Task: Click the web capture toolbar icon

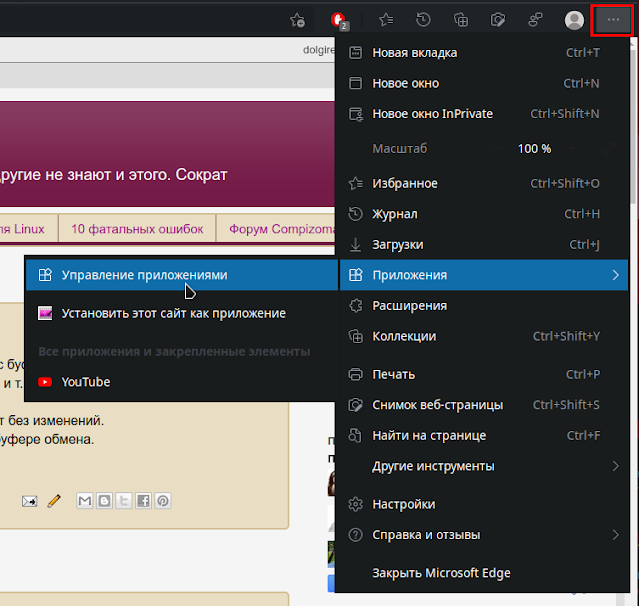Action: (498, 20)
